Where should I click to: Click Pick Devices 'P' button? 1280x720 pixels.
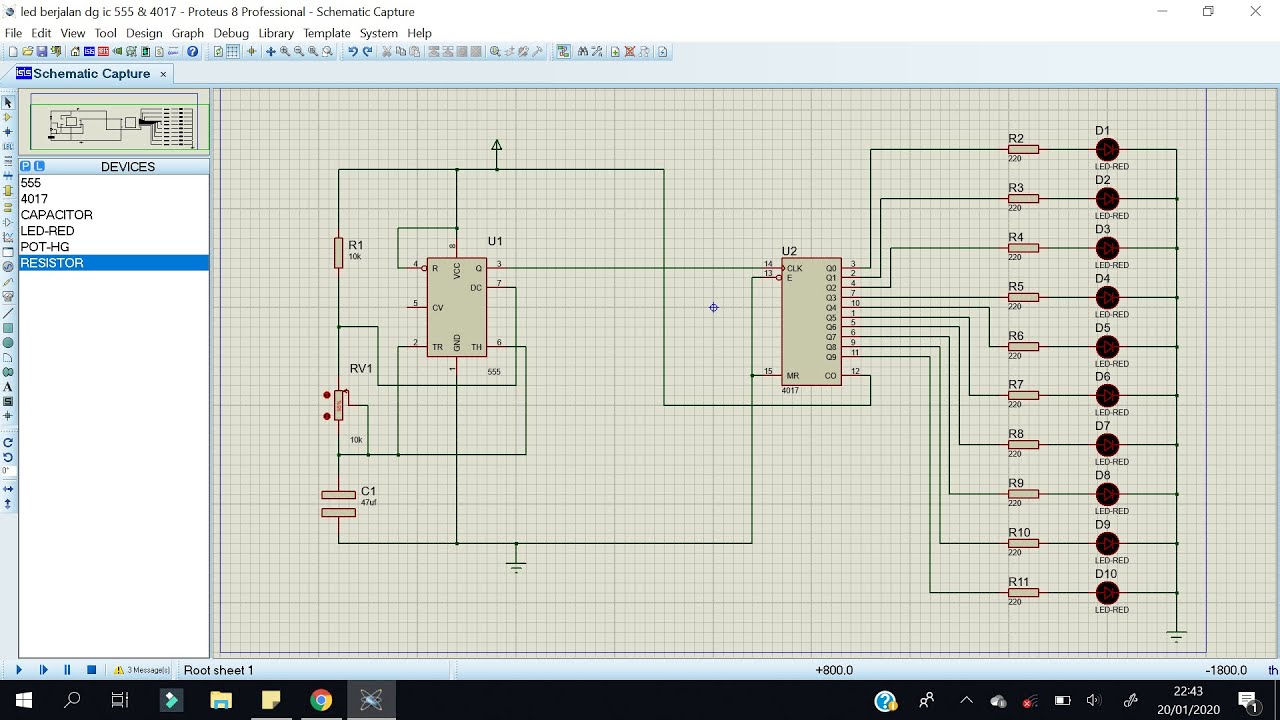(26, 166)
